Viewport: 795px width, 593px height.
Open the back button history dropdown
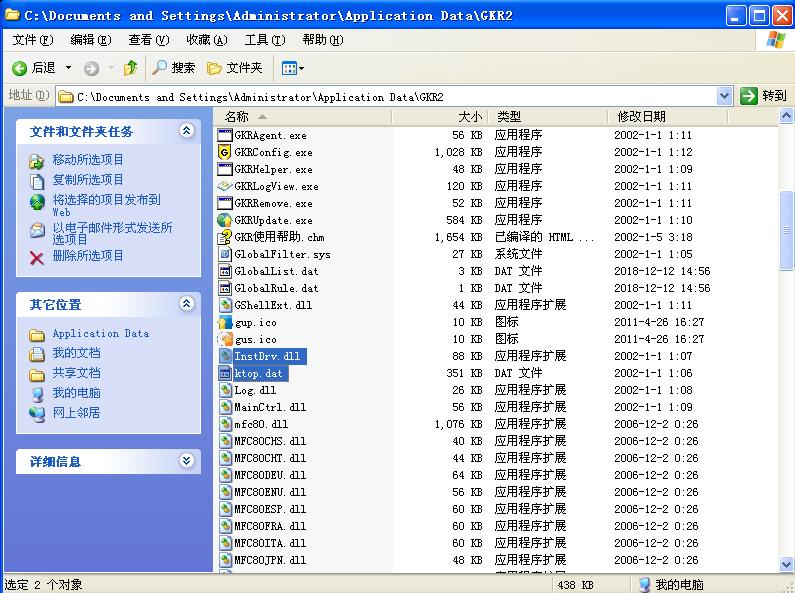(x=68, y=67)
